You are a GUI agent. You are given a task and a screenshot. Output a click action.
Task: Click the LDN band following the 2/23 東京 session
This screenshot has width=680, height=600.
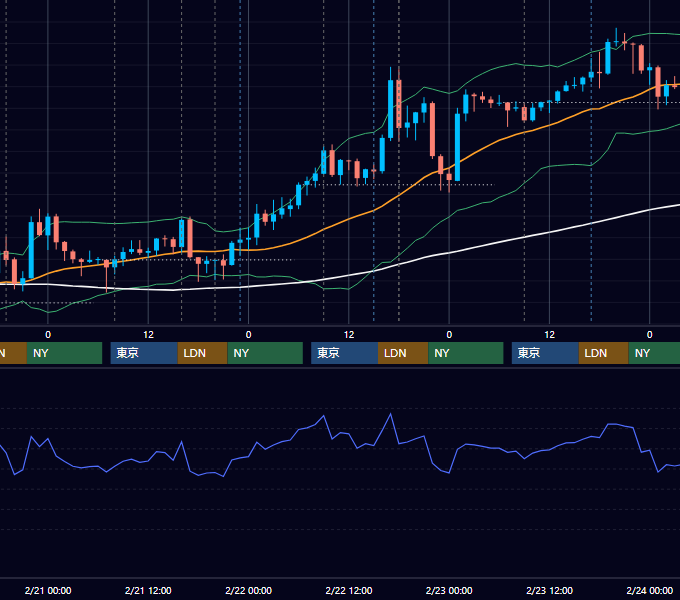coord(604,353)
